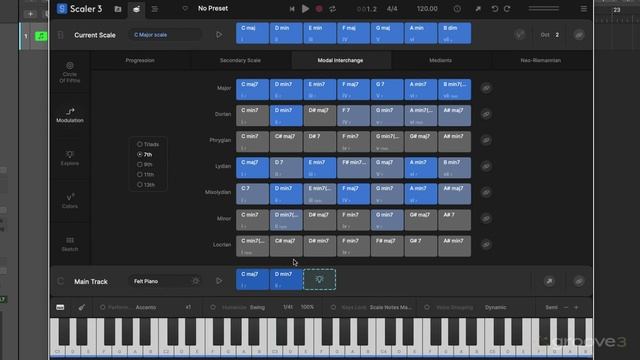Toggle the Perform power button
640x360 pixels.
[x=102, y=307]
